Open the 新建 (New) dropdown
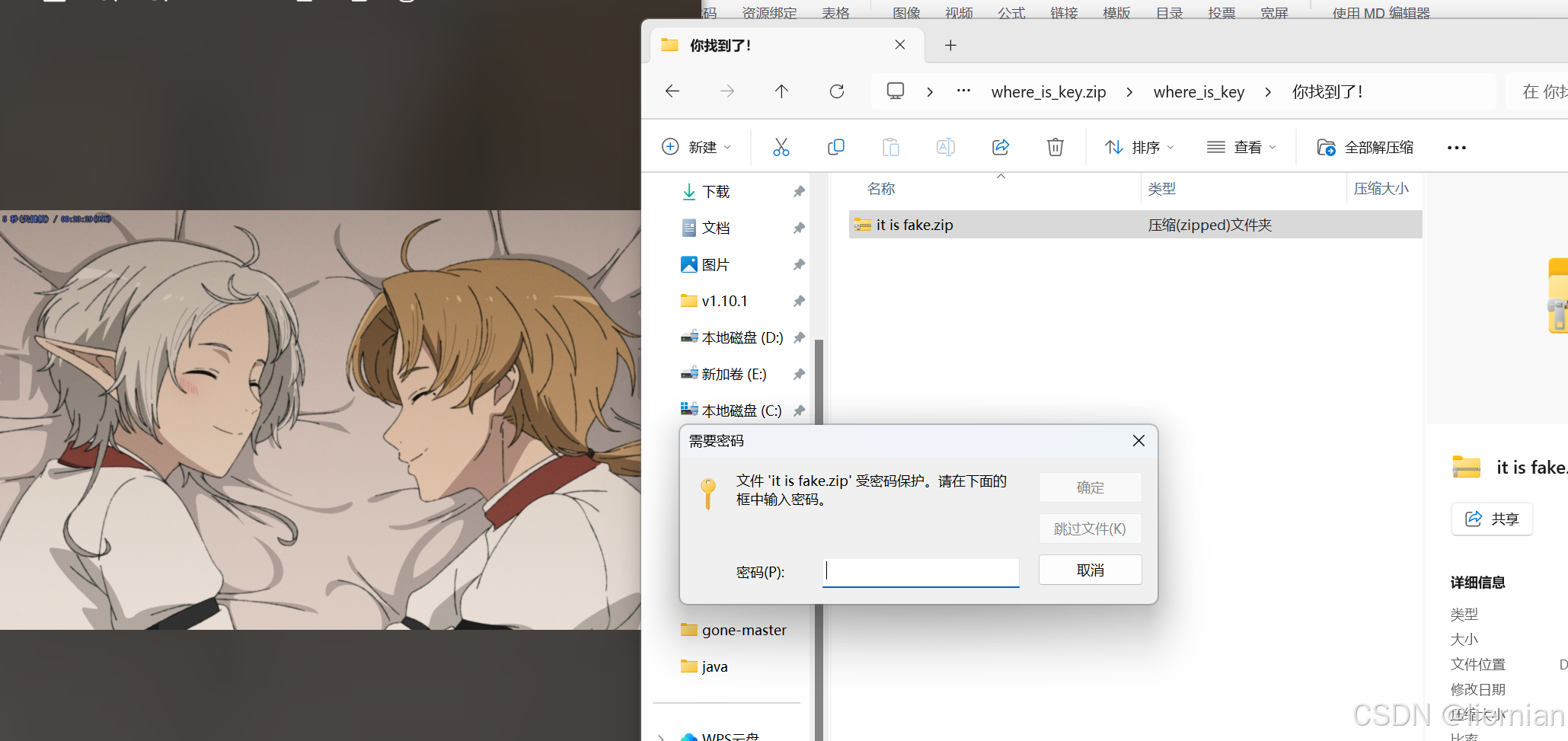 (696, 147)
